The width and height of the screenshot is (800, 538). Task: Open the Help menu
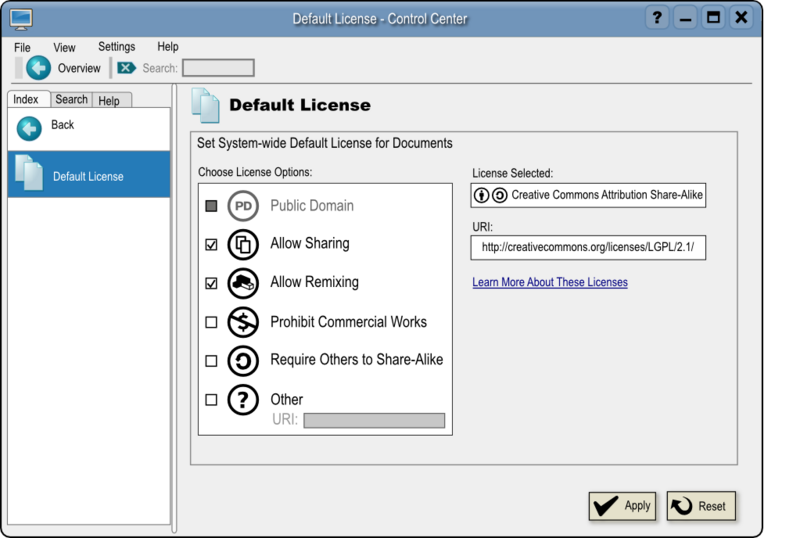[168, 46]
